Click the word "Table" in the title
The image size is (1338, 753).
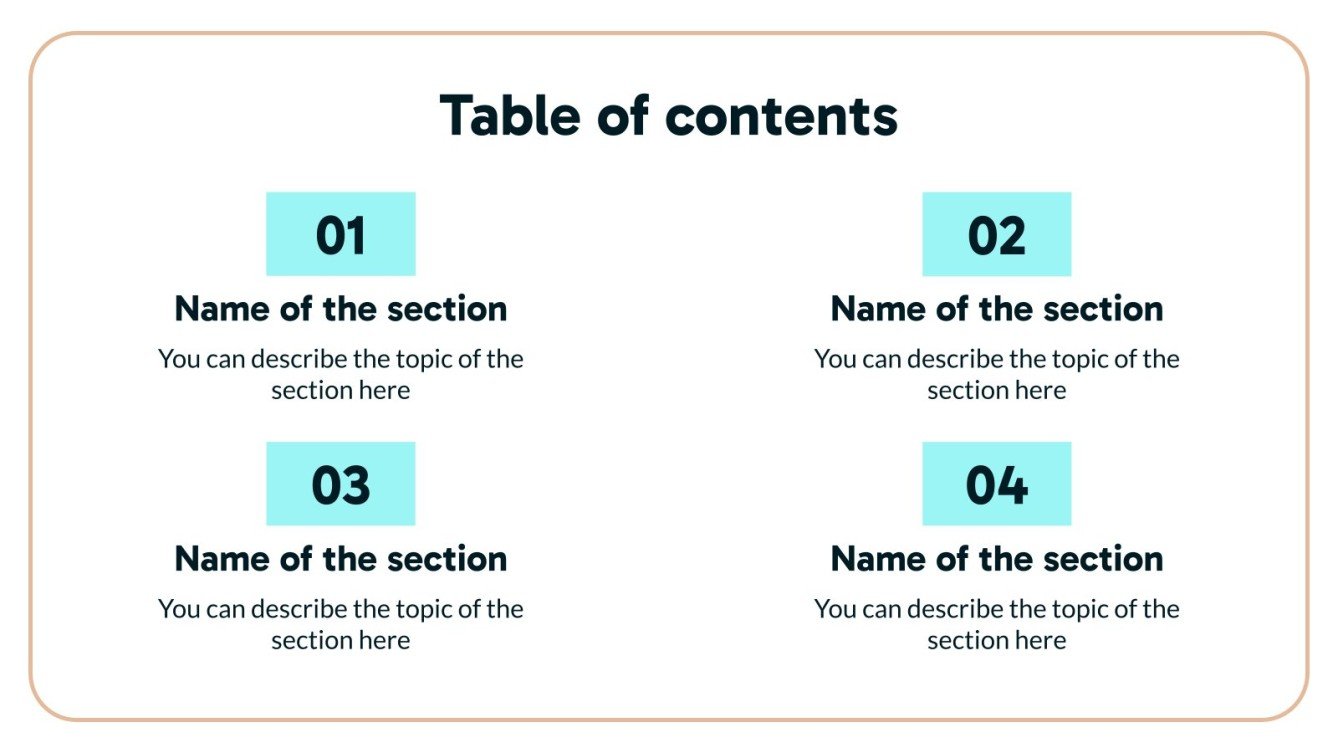(510, 115)
